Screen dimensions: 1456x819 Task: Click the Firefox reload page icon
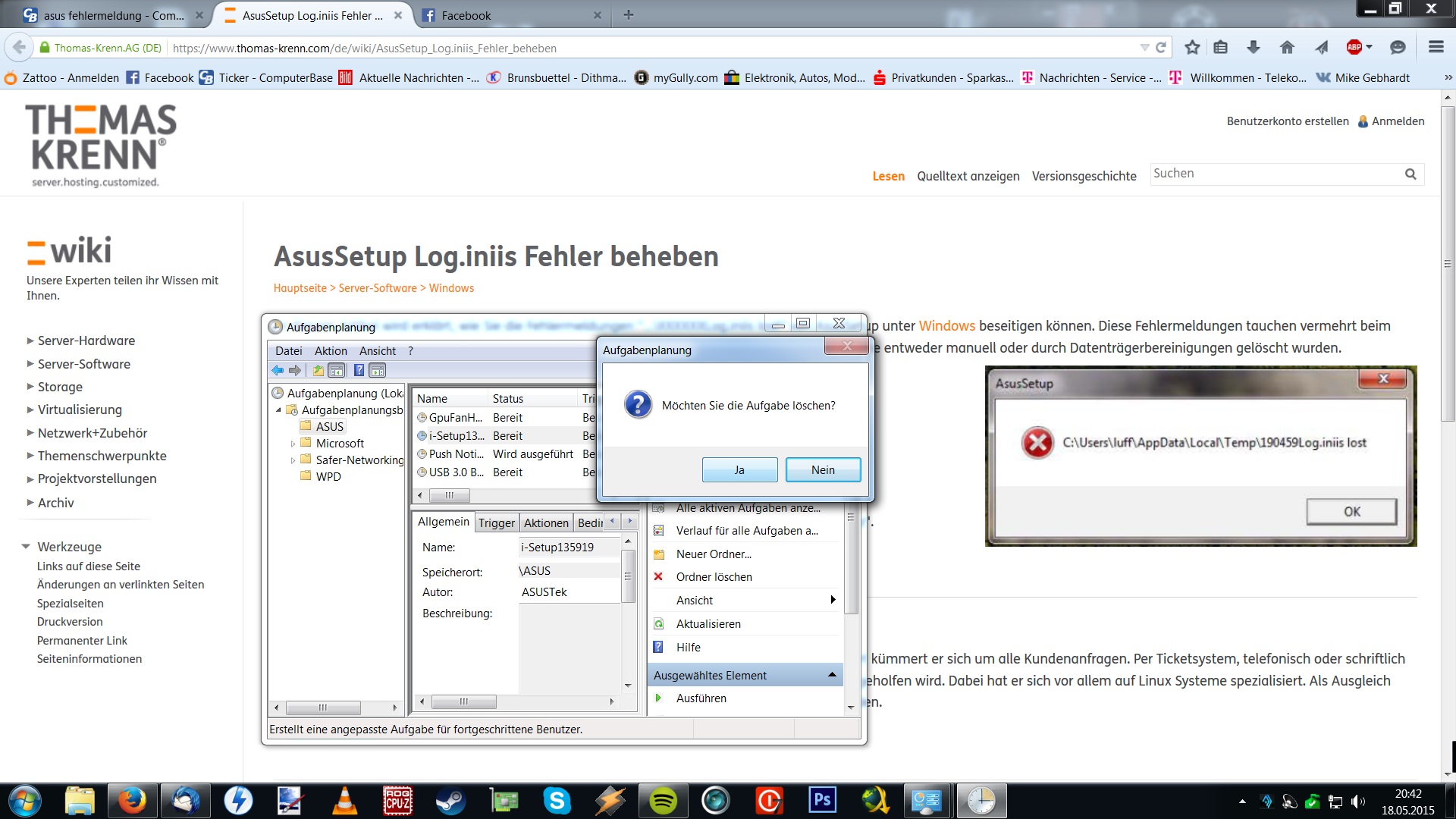[x=1161, y=48]
